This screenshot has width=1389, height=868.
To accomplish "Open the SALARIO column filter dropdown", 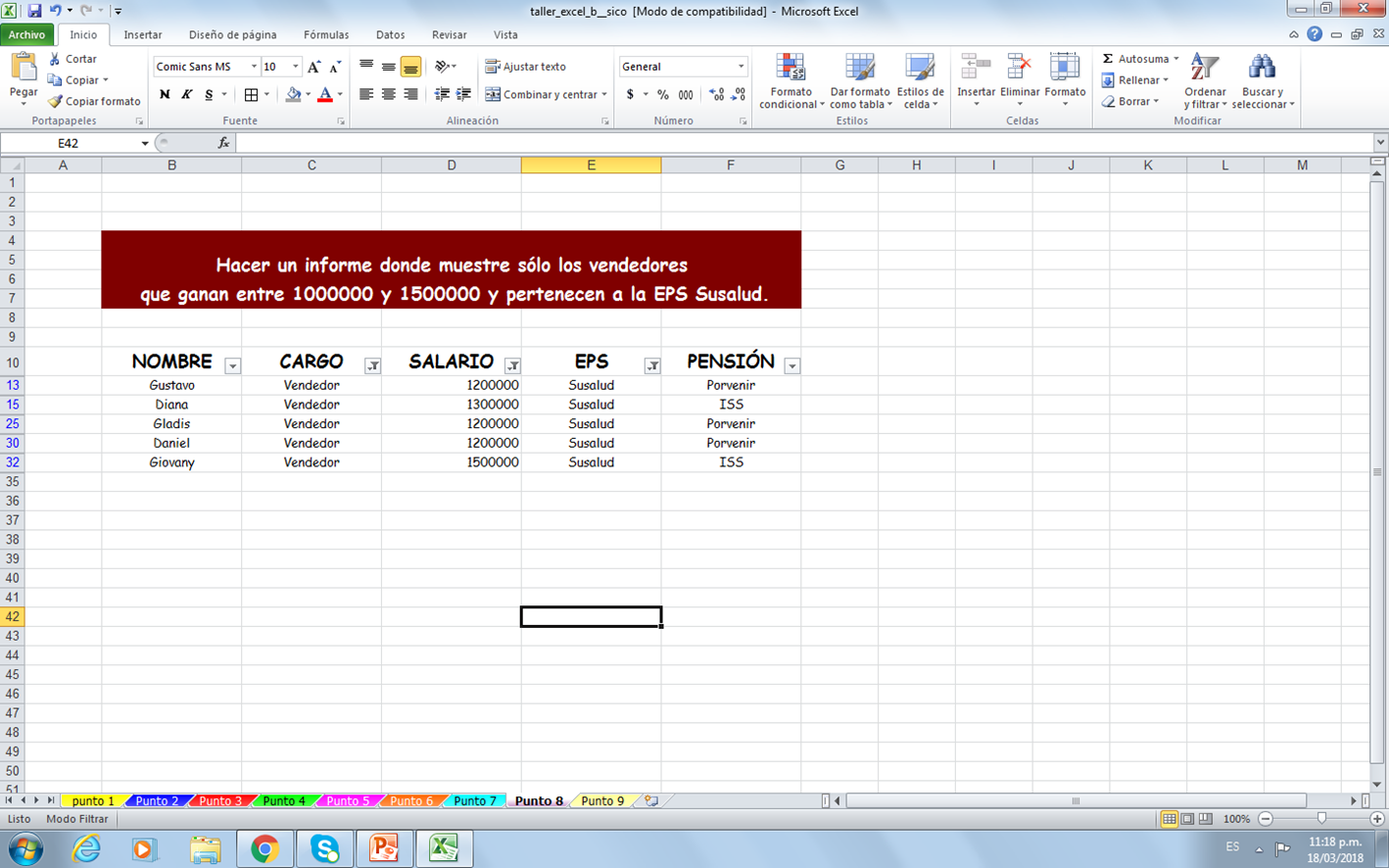I will pos(512,365).
